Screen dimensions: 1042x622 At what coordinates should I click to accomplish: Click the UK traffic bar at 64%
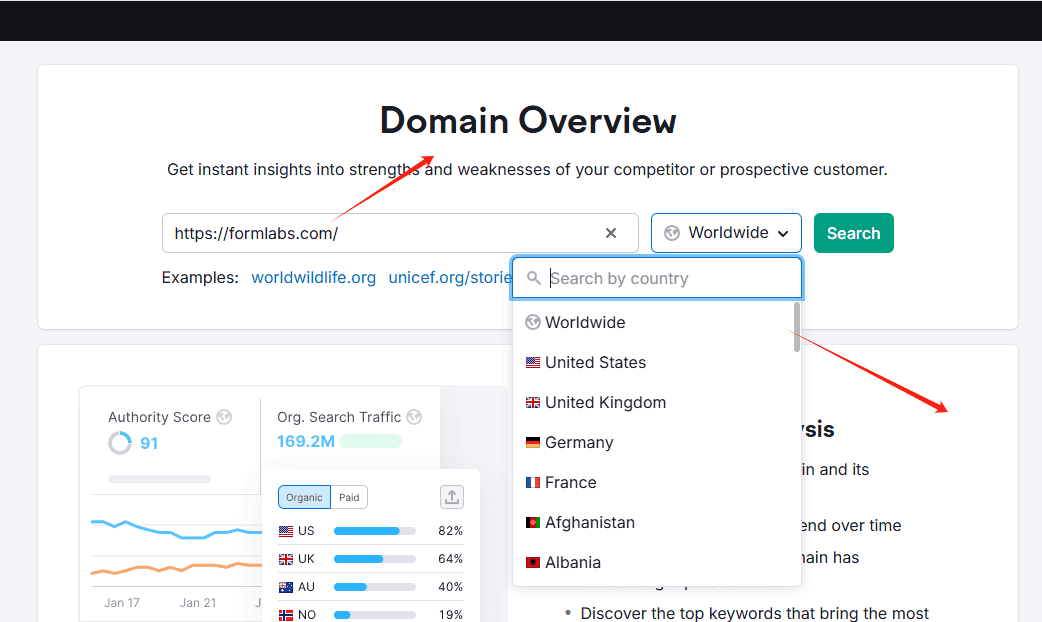click(374, 559)
